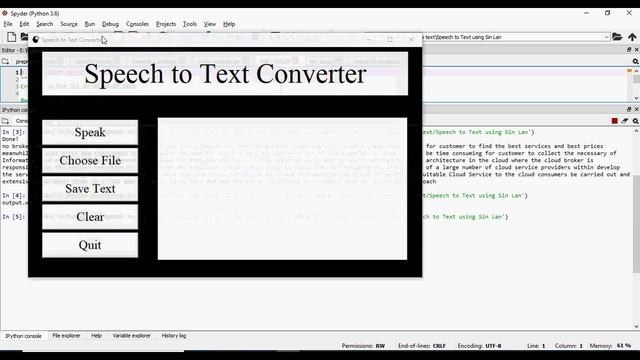Viewport: 640px width, 360px height.
Task: Open the Run menu
Action: [x=90, y=24]
